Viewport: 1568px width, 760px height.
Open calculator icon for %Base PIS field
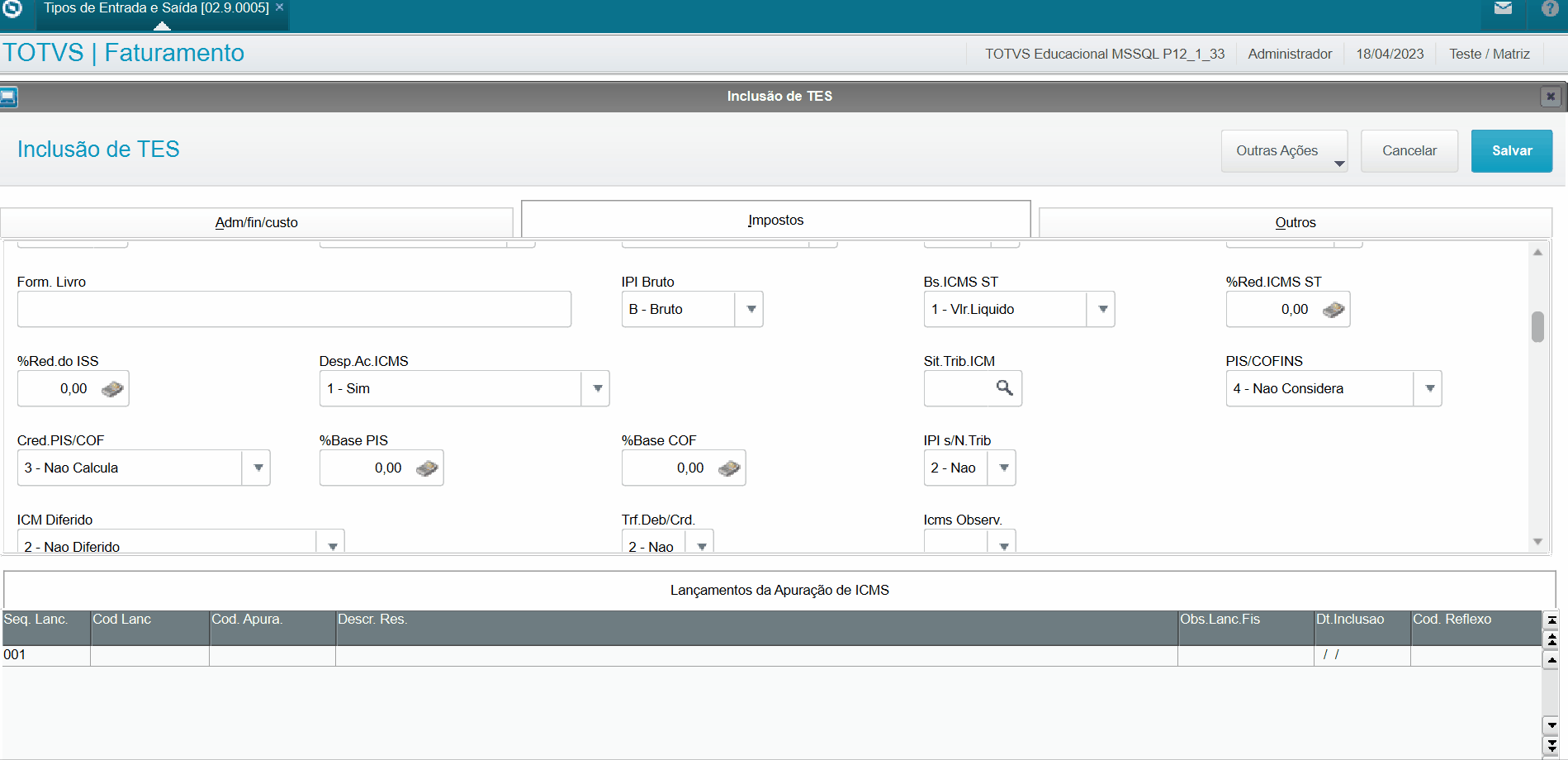click(427, 468)
